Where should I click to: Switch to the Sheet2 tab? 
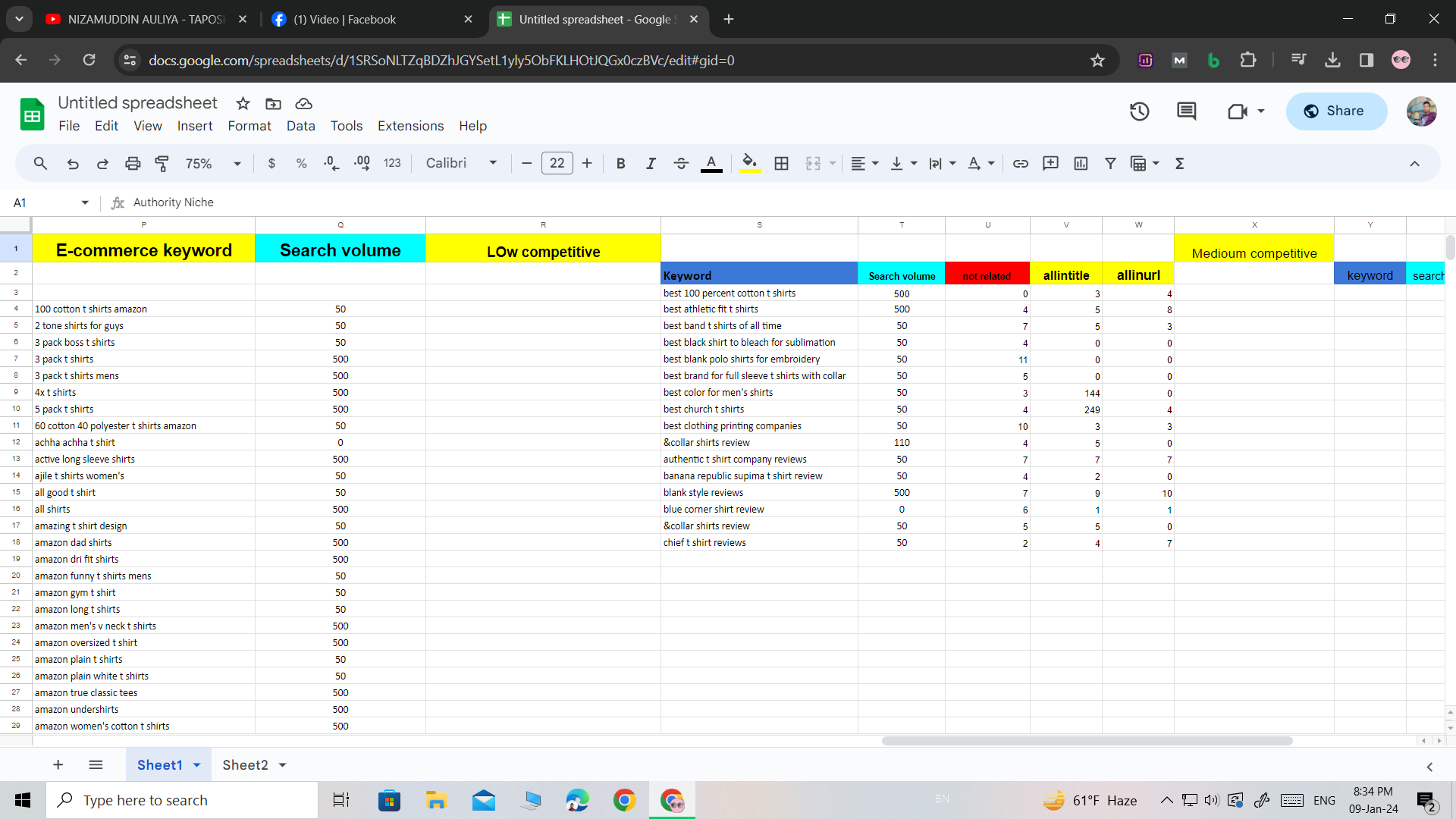tap(245, 765)
